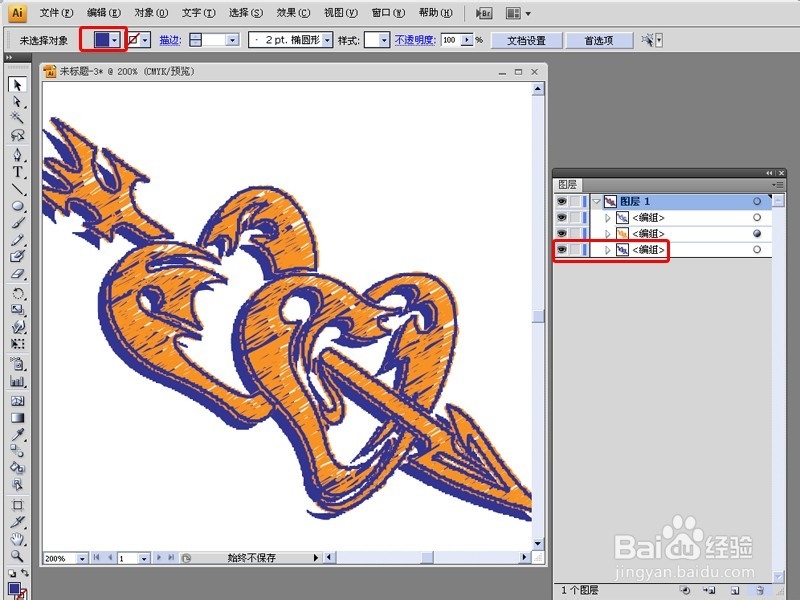This screenshot has width=800, height=600.
Task: Select the Pen tool
Action: (17, 155)
